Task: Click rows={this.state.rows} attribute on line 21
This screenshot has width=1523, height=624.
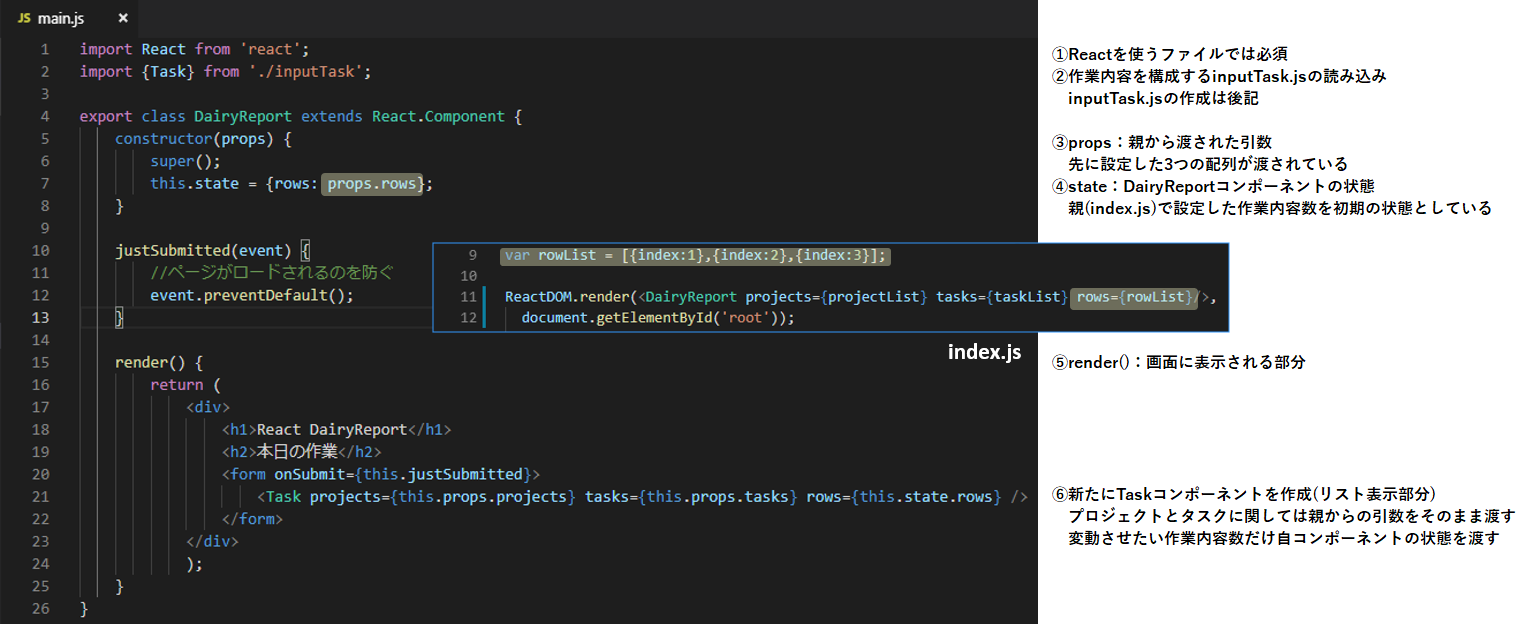Action: tap(904, 496)
